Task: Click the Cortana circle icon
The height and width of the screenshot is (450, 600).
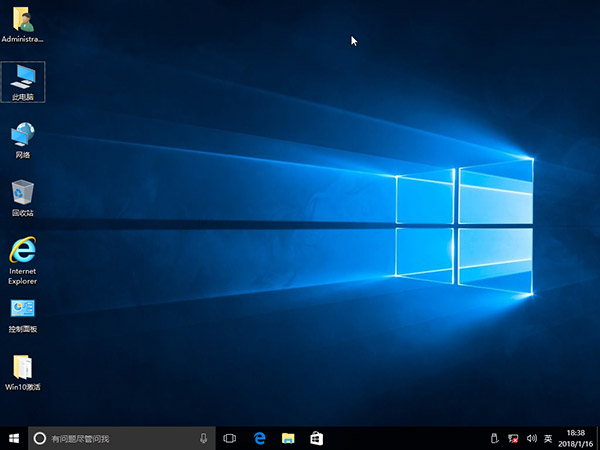Action: tap(40, 438)
